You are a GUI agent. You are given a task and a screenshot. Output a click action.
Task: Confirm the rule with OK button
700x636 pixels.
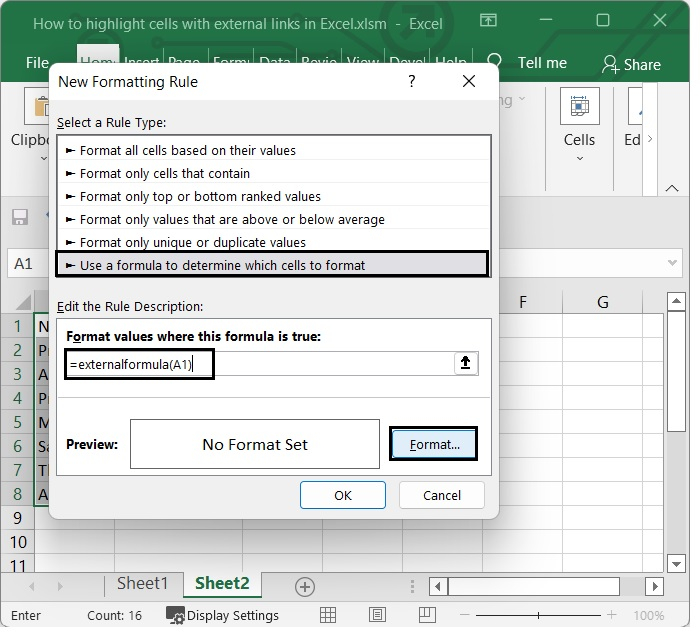tap(343, 495)
